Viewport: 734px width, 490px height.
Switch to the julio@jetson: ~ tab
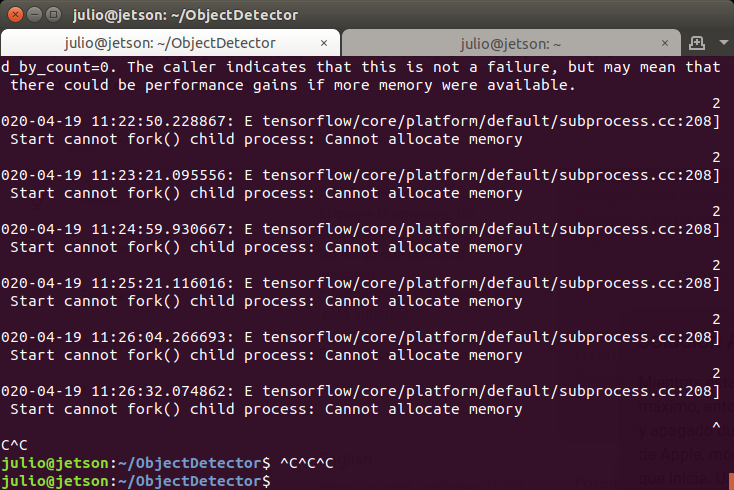tap(511, 44)
